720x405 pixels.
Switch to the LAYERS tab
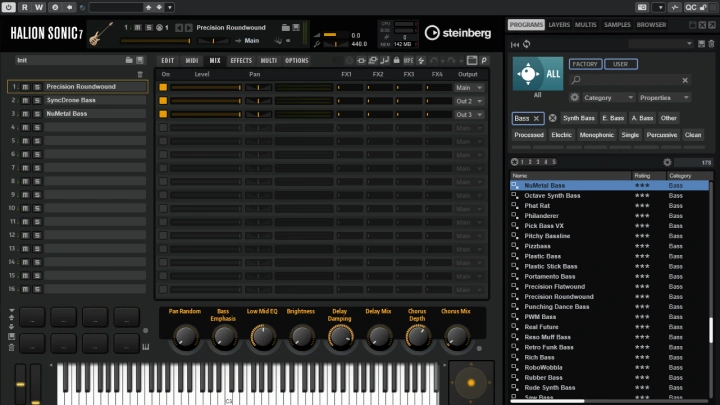559,25
